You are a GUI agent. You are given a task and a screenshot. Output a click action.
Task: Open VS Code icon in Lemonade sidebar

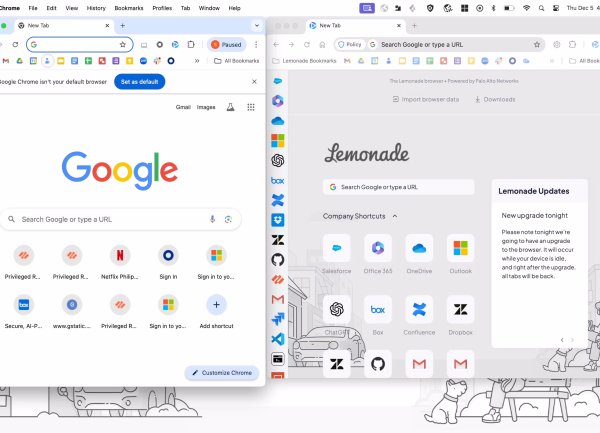[x=278, y=339]
